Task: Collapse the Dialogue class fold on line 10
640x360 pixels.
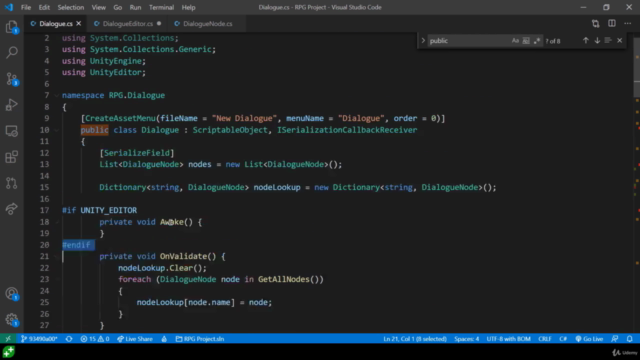Action: pyautogui.click(x=57, y=130)
